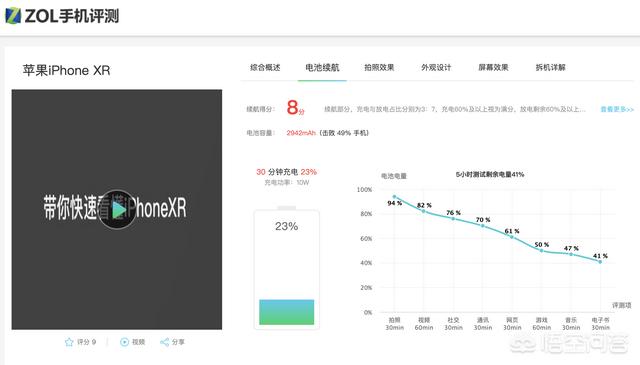The width and height of the screenshot is (640, 365).
Task: Click the 2942mAh battery capacity text
Action: click(301, 133)
